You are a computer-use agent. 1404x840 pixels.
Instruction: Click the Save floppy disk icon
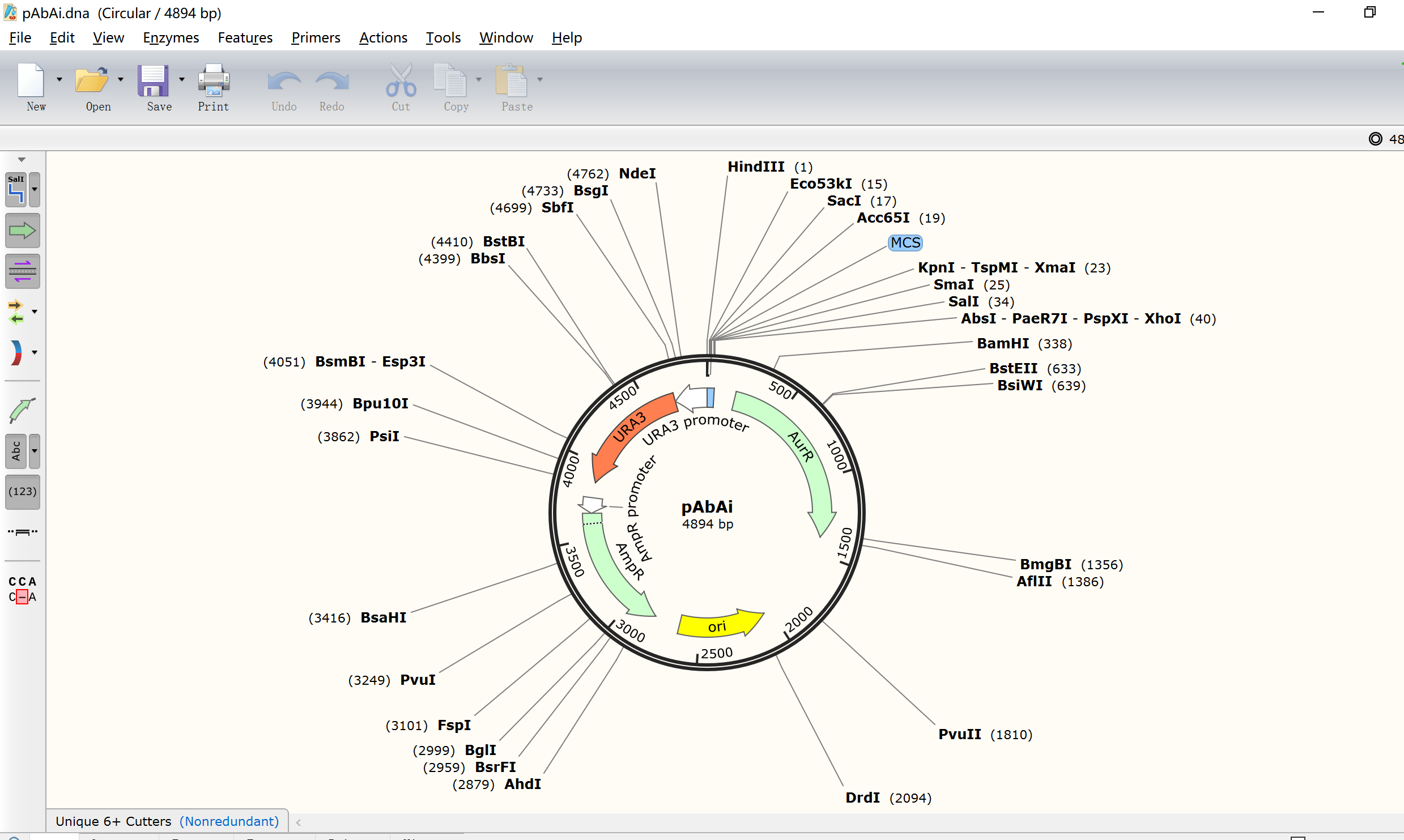(x=152, y=80)
